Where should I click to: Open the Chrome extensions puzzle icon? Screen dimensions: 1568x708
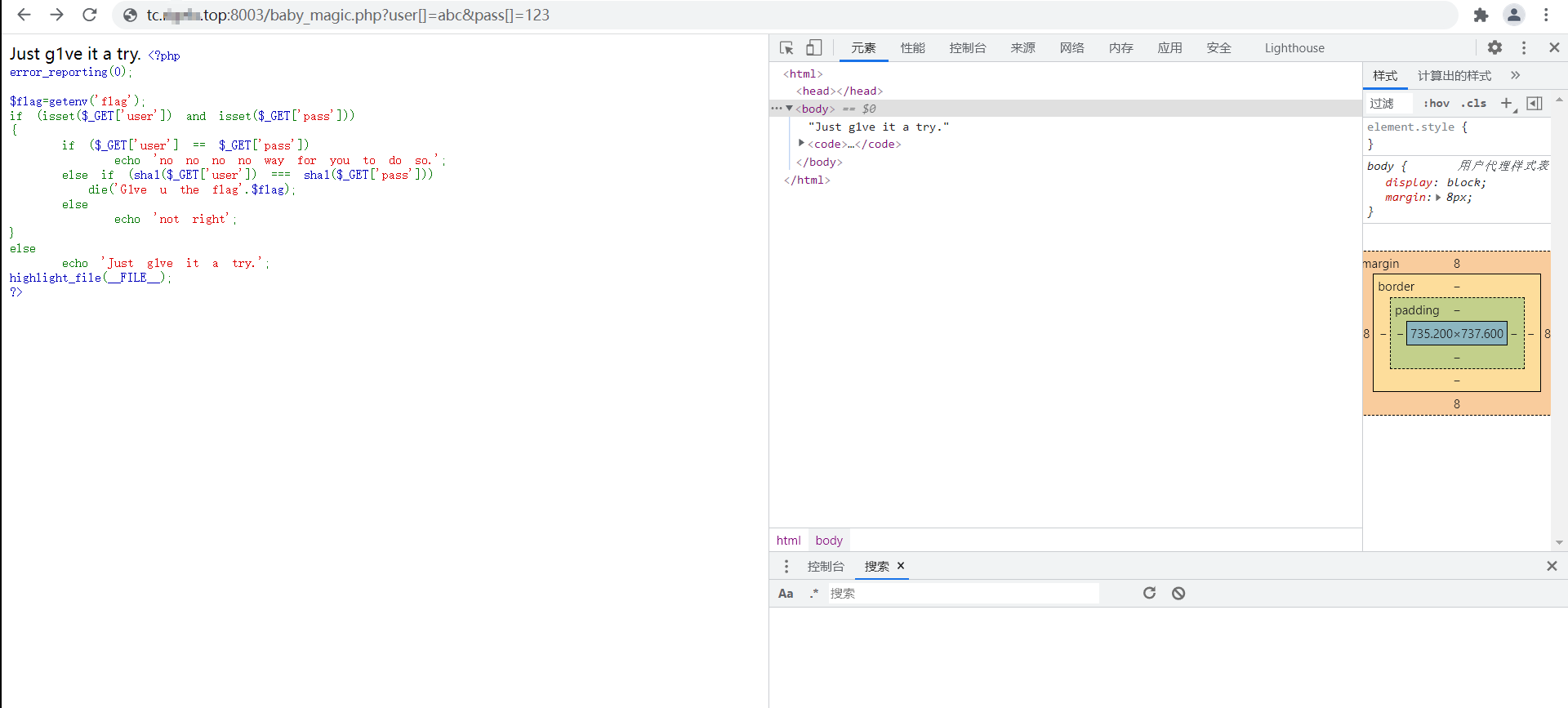click(x=1481, y=15)
